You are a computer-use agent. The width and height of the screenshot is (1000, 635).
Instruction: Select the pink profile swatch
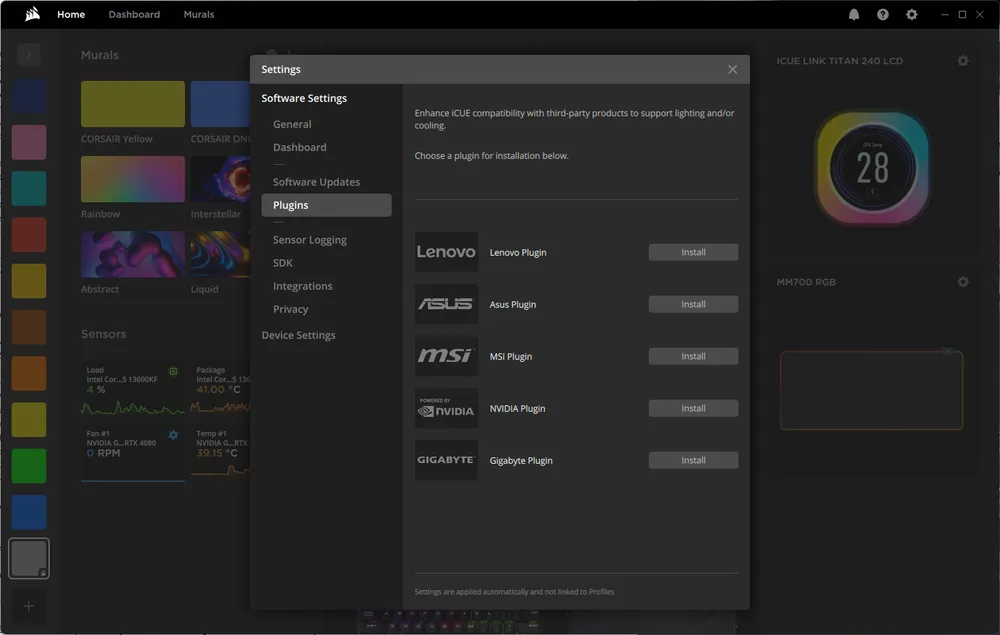tap(29, 142)
